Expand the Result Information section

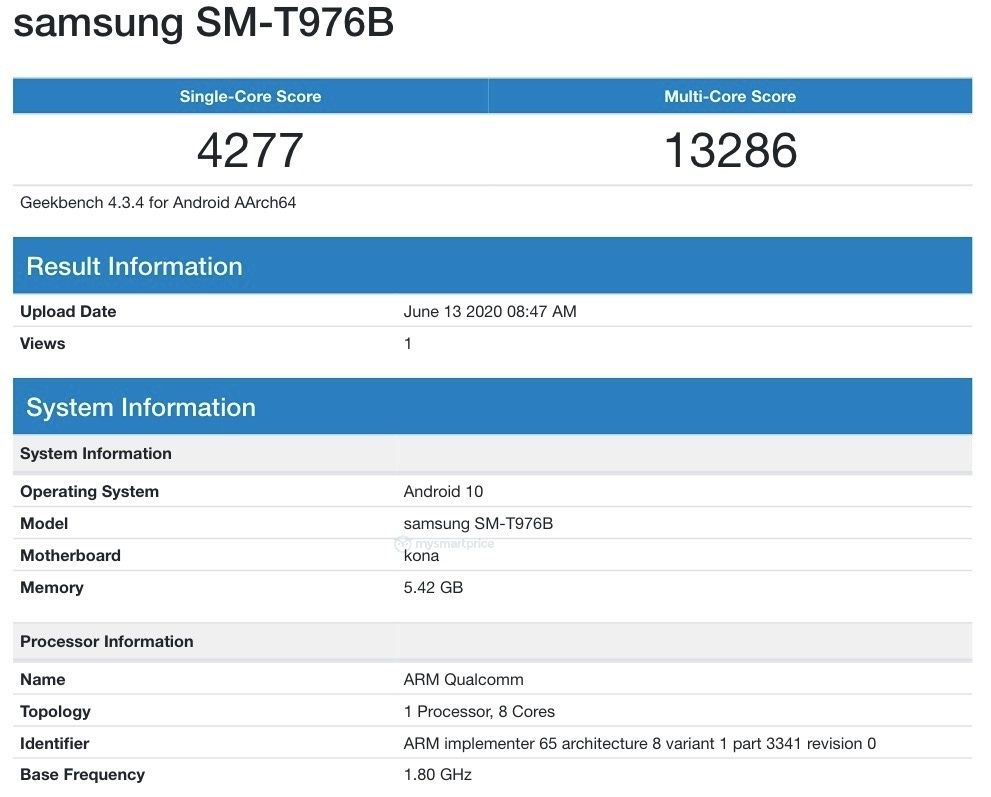pyautogui.click(x=135, y=266)
